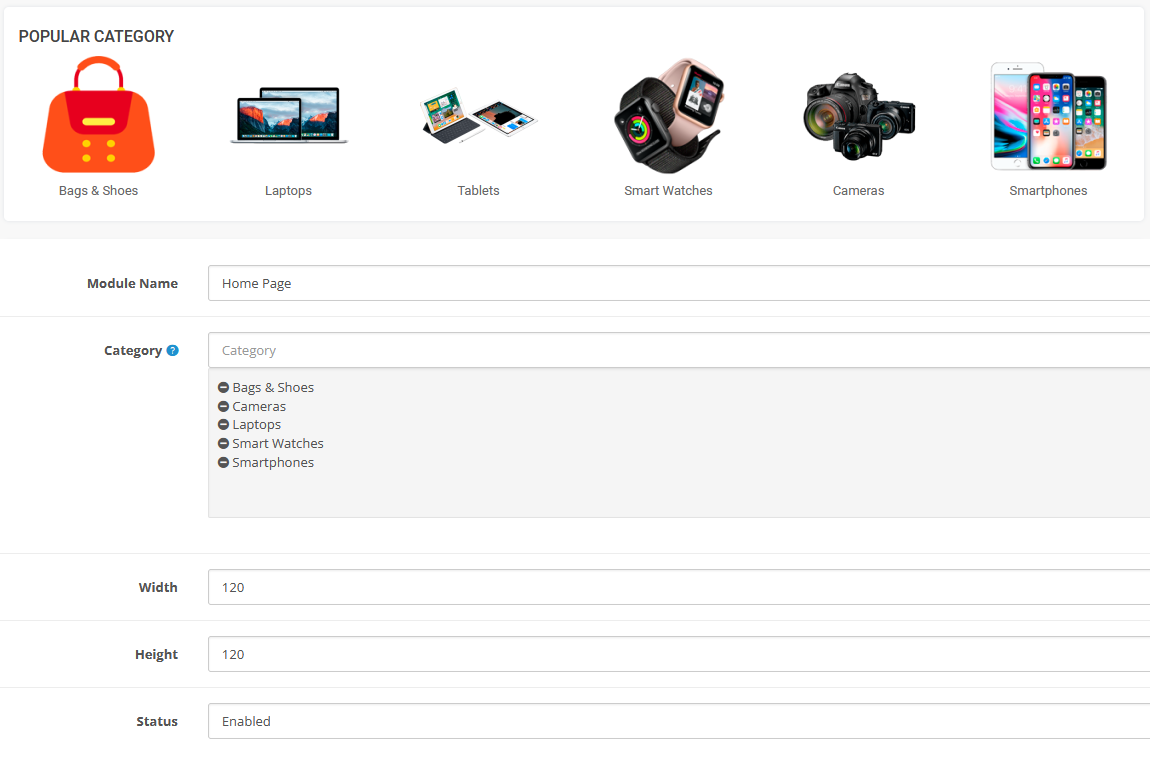The image size is (1150, 757).
Task: Click the Category help tooltip icon
Action: [x=173, y=351]
